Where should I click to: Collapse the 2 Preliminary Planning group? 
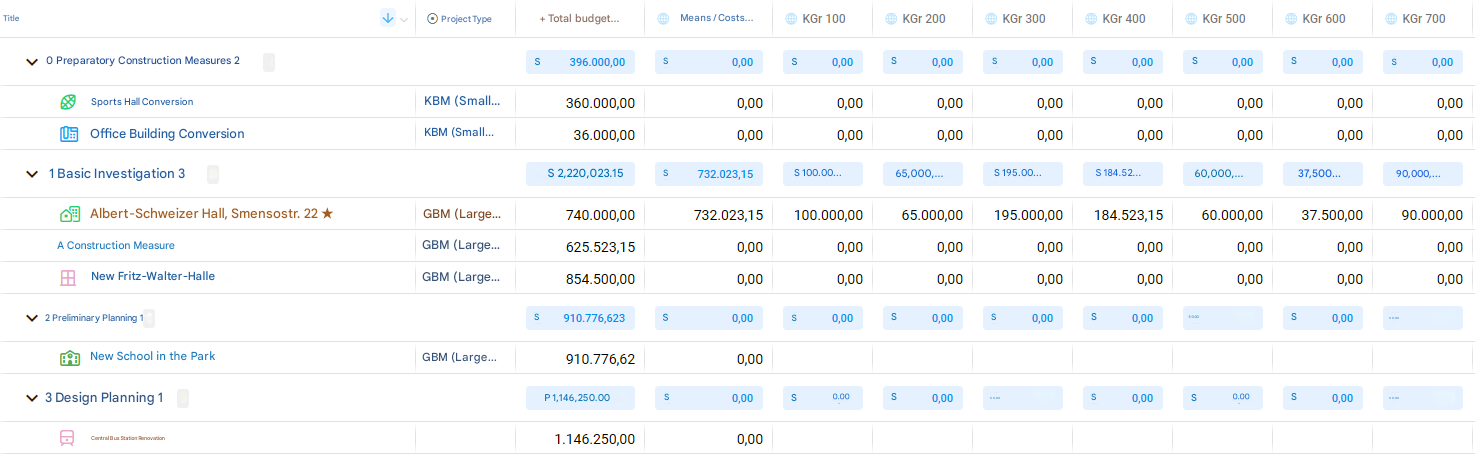coord(32,318)
